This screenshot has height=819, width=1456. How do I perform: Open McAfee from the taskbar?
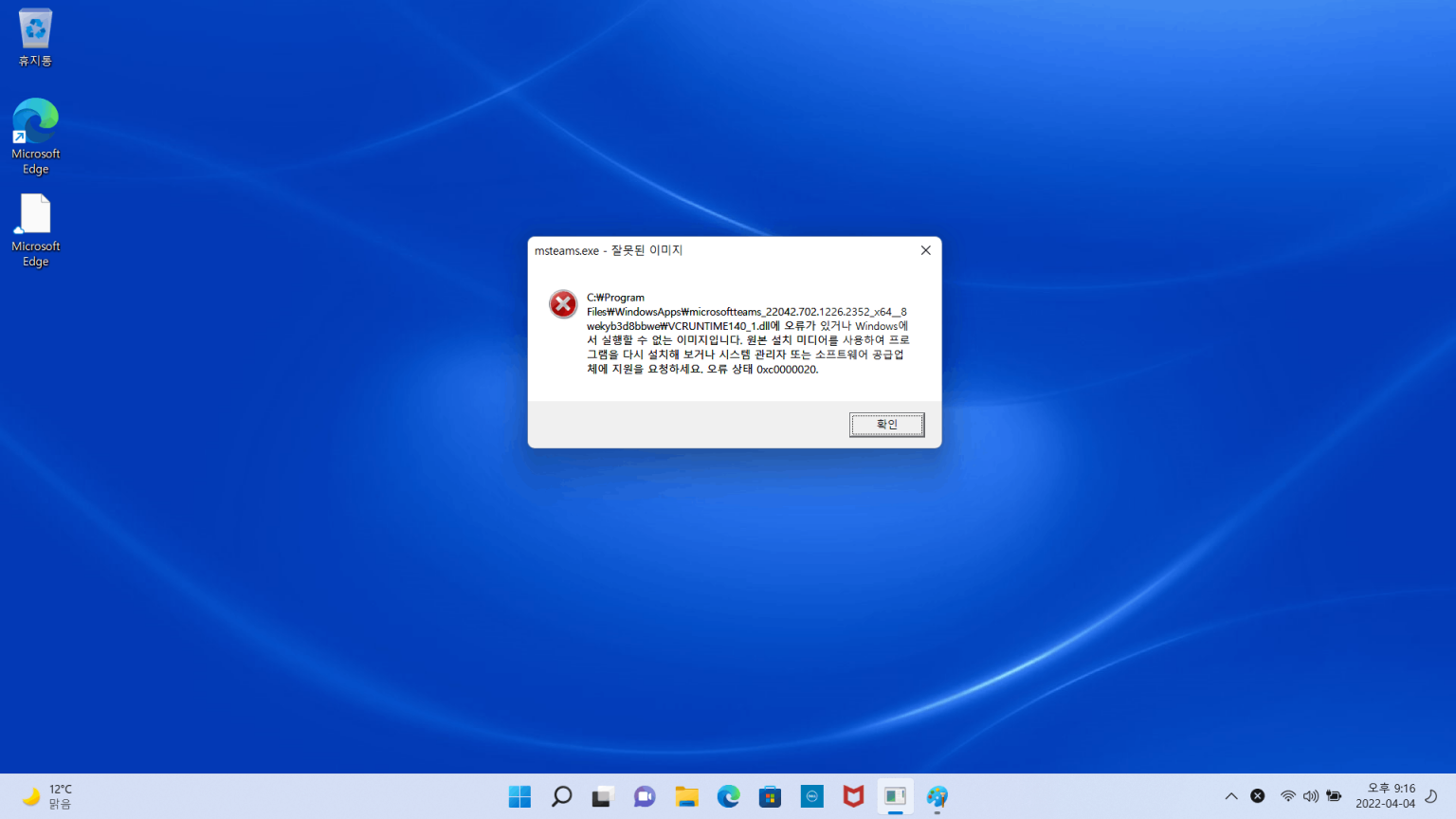coord(853,796)
